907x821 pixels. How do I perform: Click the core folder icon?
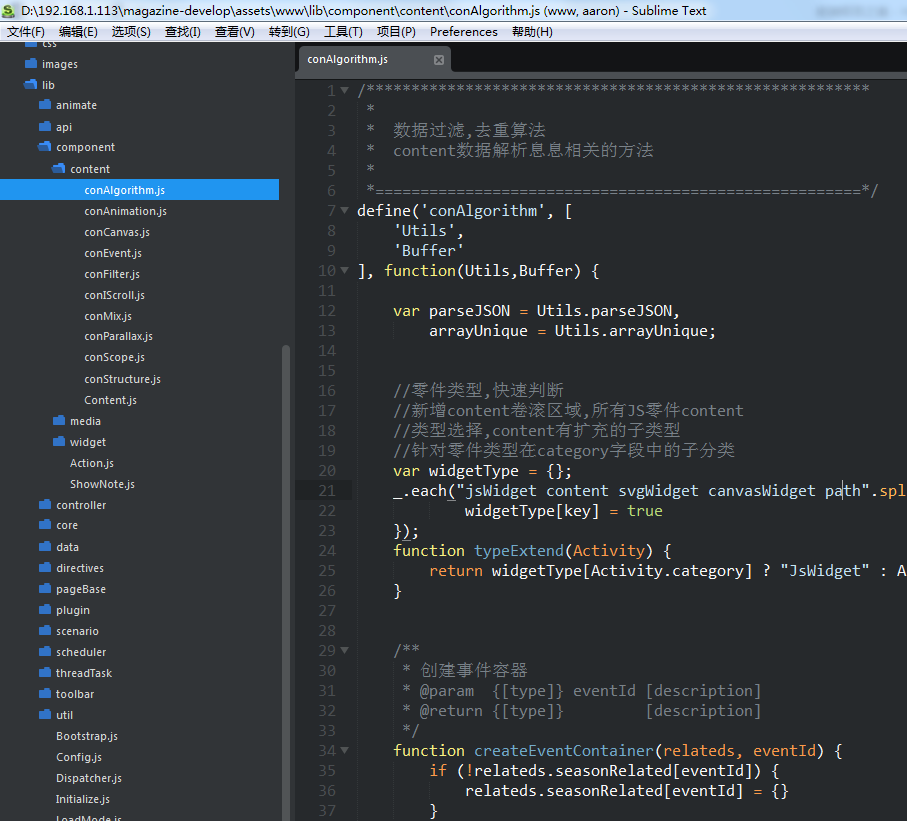45,525
